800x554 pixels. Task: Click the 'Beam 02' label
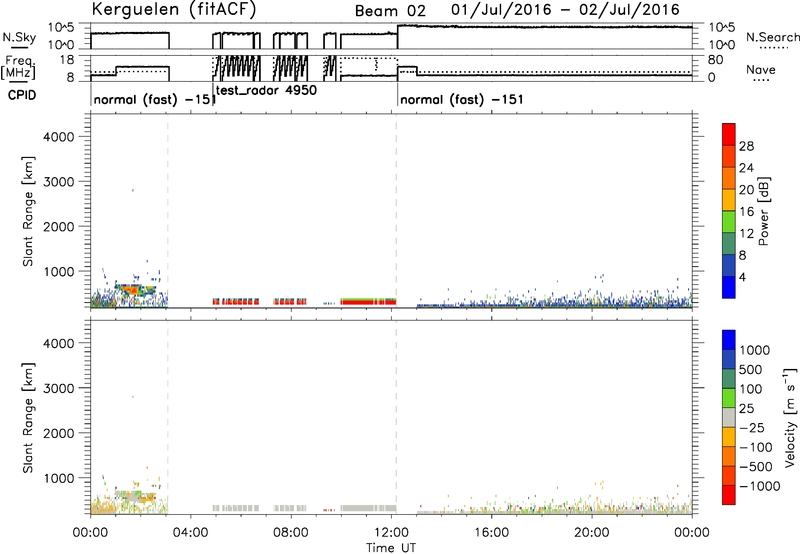[390, 10]
